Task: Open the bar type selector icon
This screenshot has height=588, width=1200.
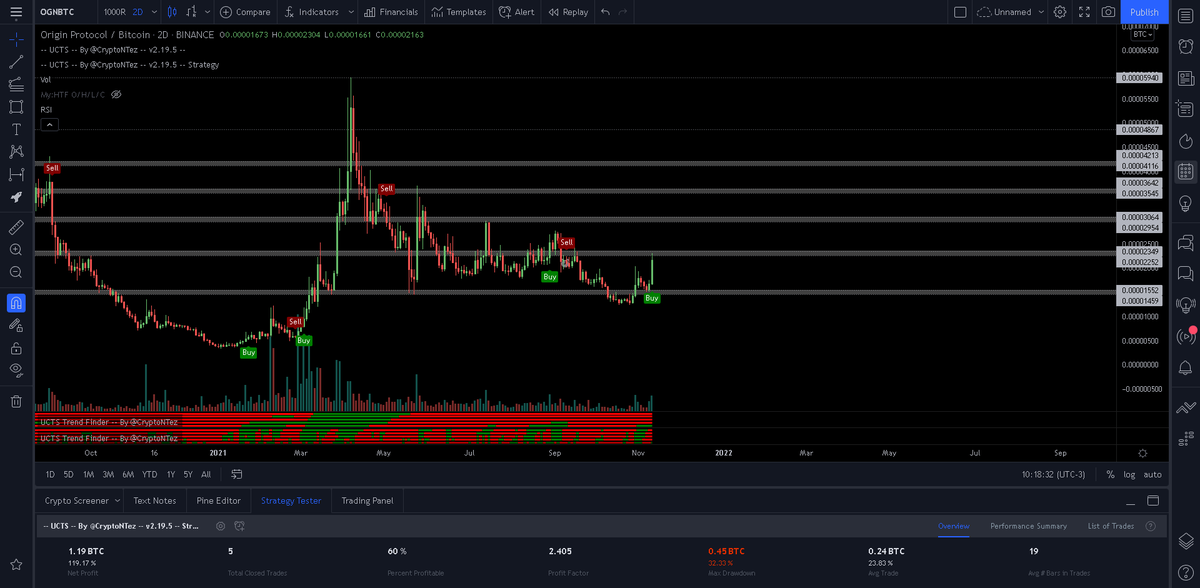Action: click(x=191, y=12)
